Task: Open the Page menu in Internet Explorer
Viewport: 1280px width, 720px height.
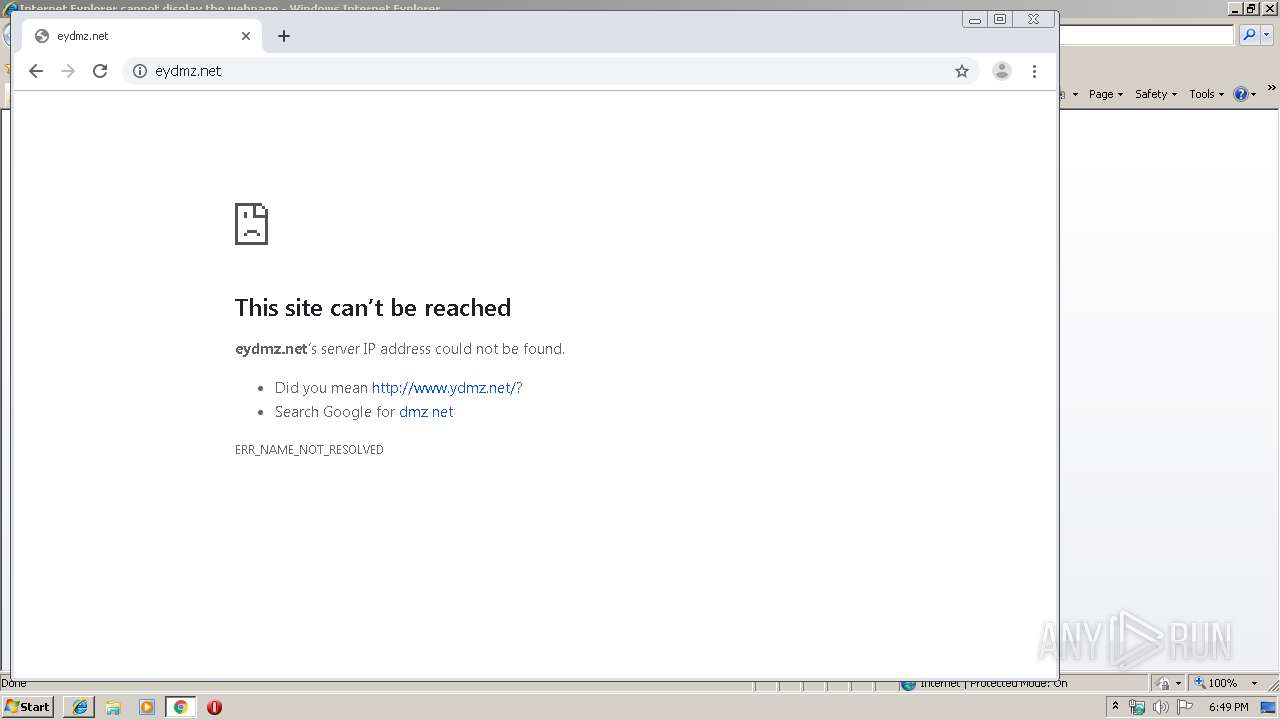Action: pyautogui.click(x=1105, y=94)
